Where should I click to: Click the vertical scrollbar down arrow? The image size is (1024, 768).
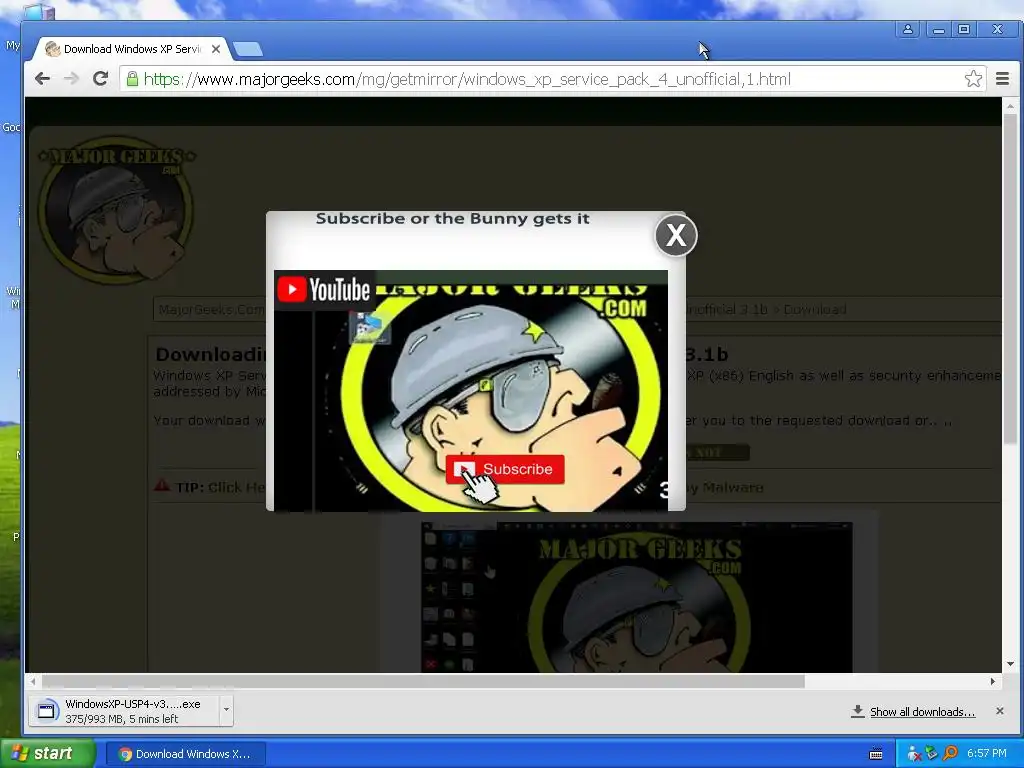(x=1010, y=664)
